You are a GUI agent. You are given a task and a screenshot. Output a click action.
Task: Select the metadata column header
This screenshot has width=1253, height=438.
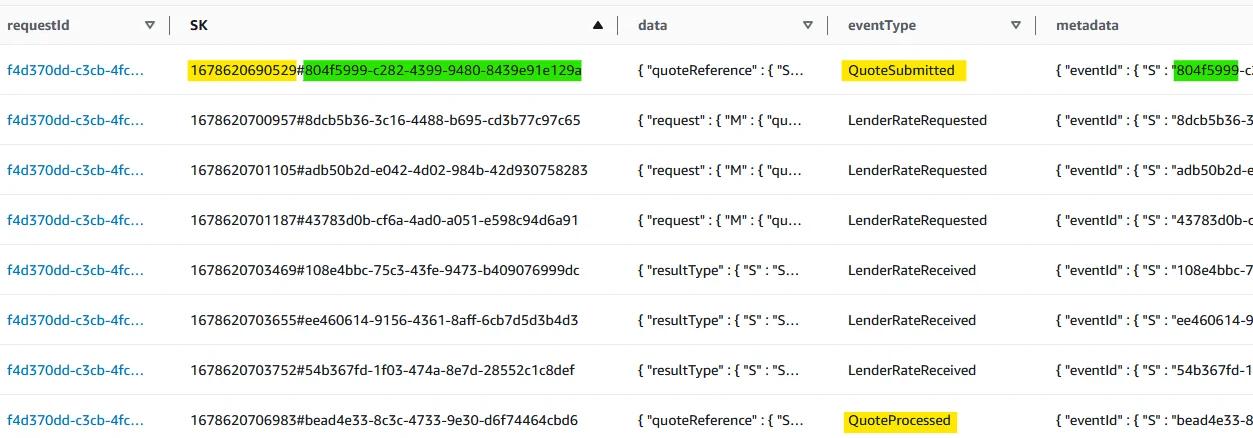[x=1087, y=26]
